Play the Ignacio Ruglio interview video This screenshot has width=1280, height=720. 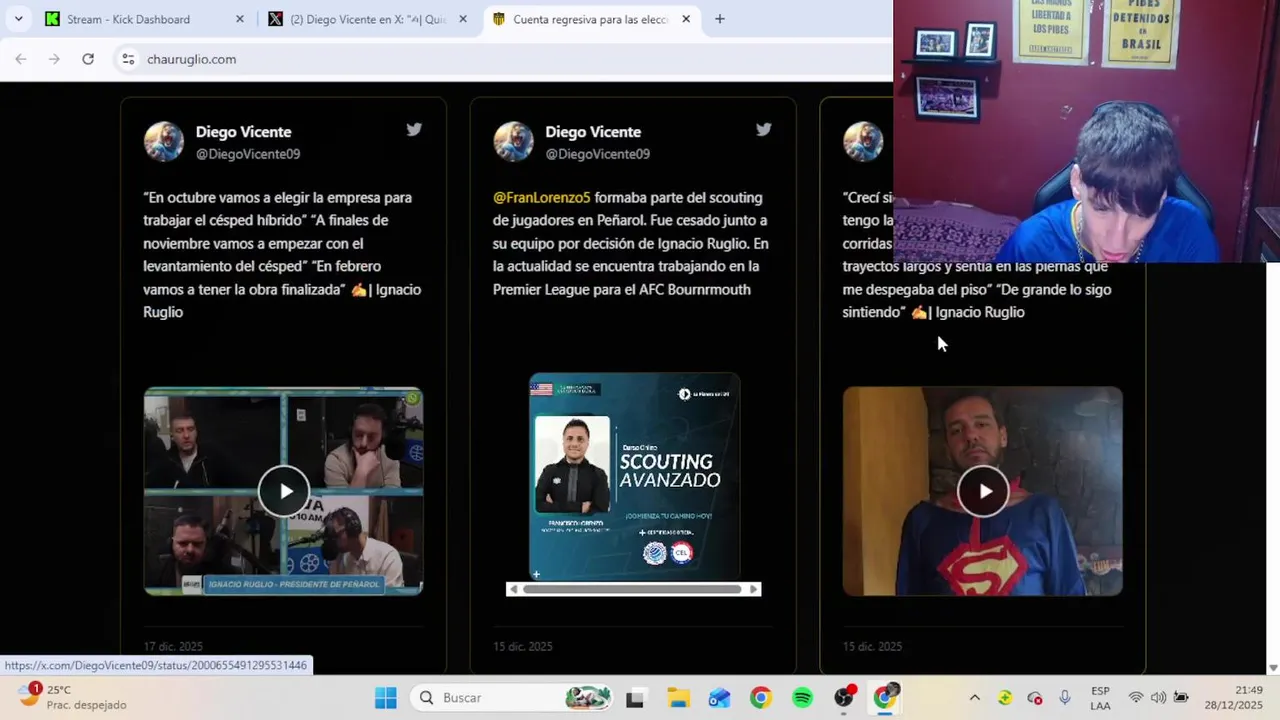(284, 491)
